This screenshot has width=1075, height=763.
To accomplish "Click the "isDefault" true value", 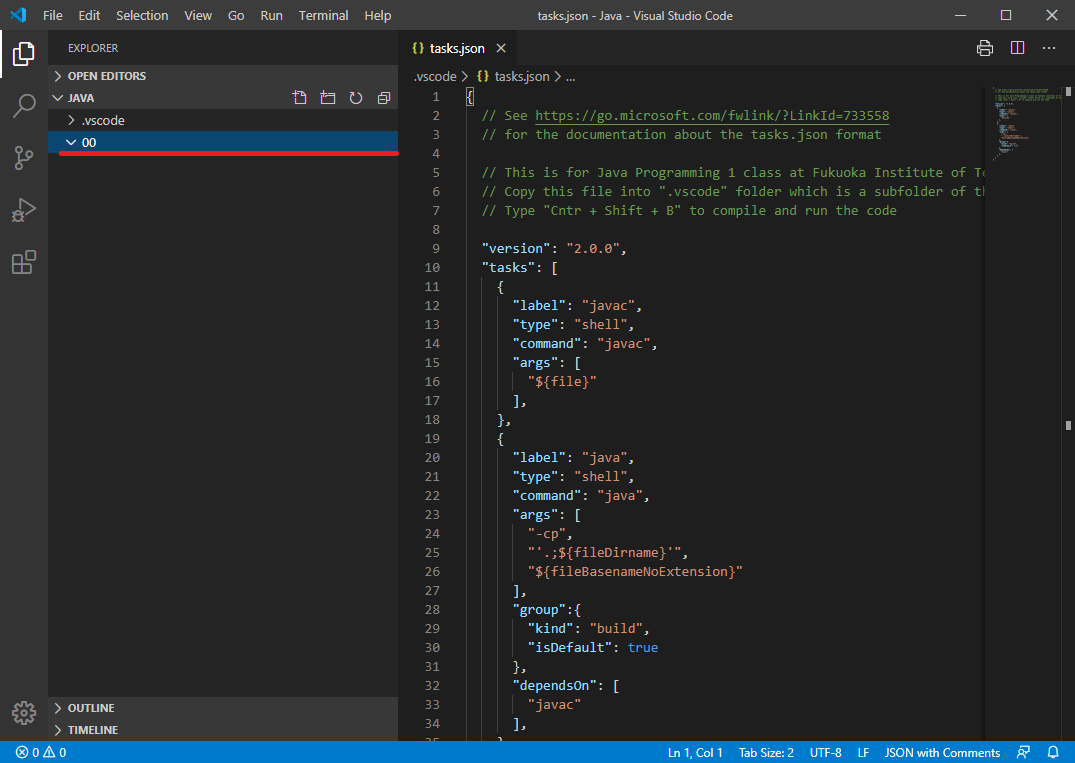I will (642, 647).
